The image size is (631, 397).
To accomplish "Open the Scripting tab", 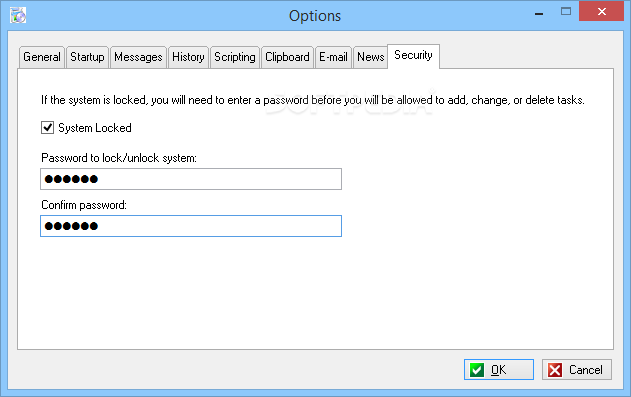I will pyautogui.click(x=235, y=57).
